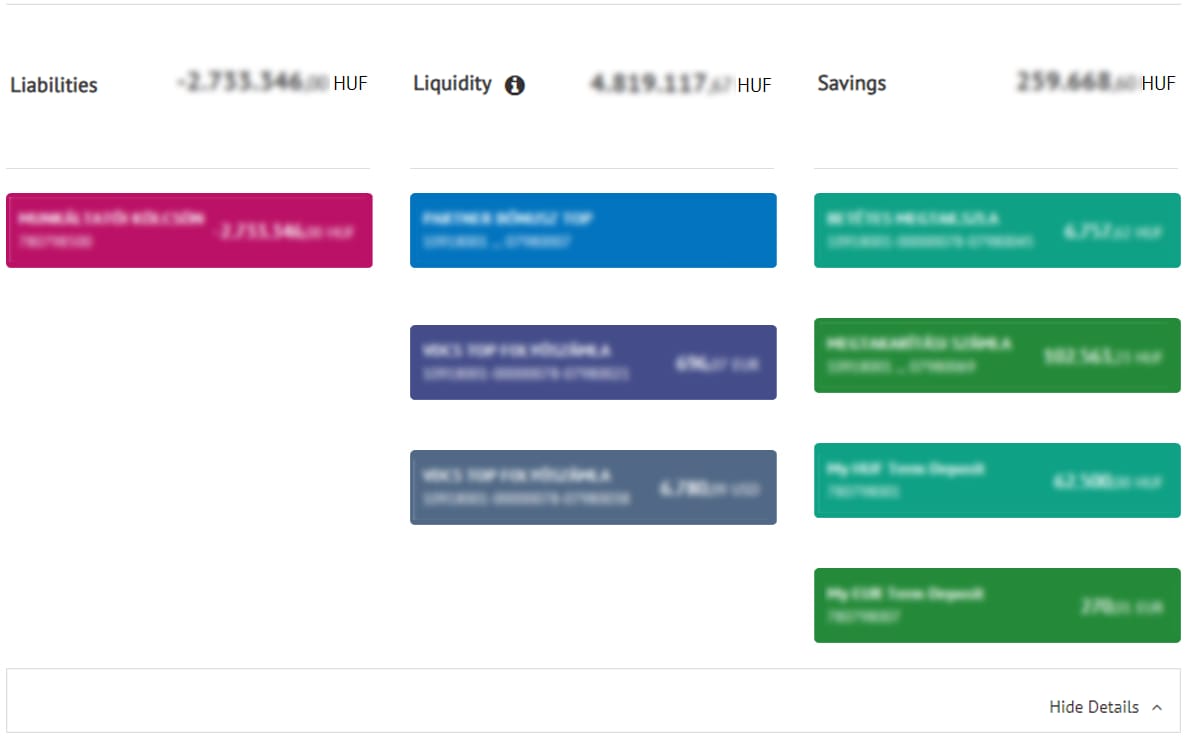Click the Liabilities column heading
This screenshot has width=1185, height=737.
(54, 85)
